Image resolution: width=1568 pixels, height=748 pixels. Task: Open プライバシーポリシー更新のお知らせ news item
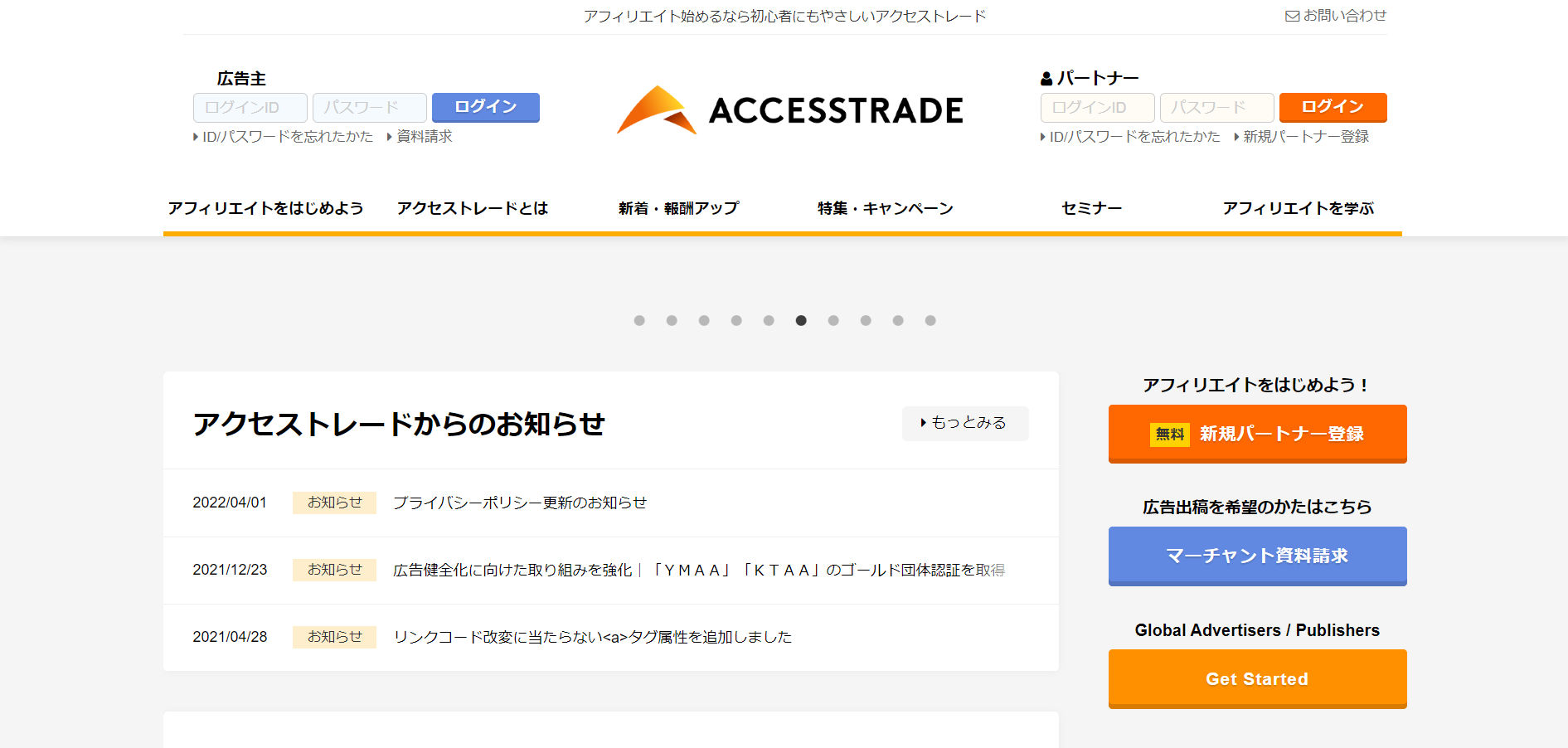[520, 503]
